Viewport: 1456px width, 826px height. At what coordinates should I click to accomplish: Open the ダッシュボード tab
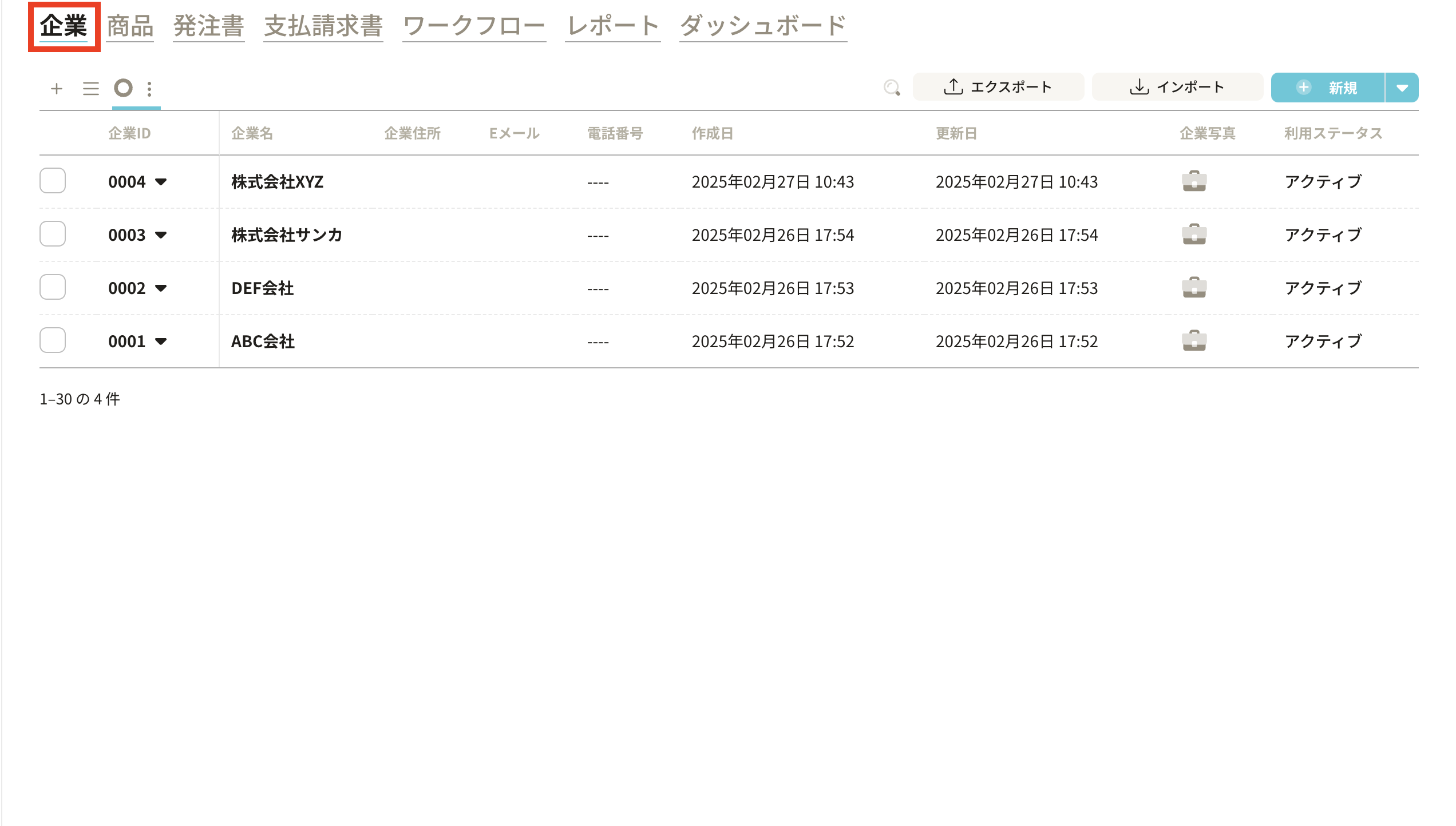pyautogui.click(x=763, y=26)
